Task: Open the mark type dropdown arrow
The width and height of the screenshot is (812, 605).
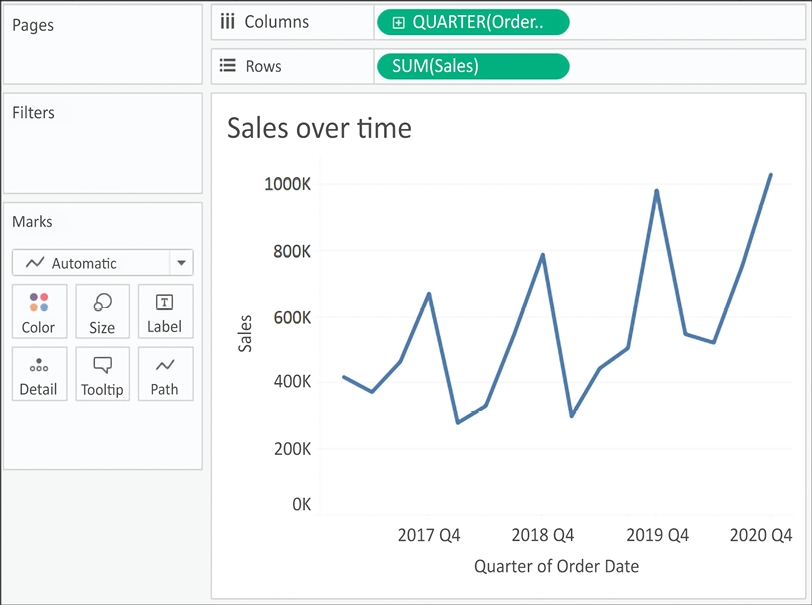Action: point(181,263)
